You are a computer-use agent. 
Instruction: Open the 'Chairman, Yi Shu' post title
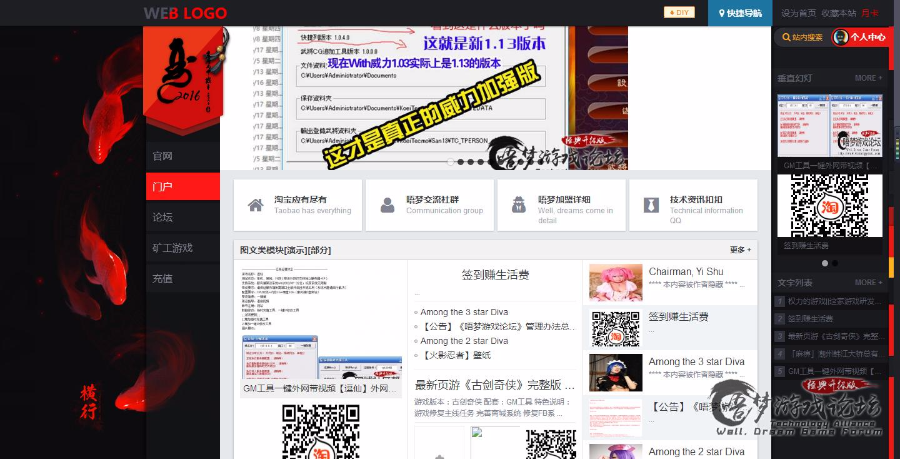[x=686, y=271]
